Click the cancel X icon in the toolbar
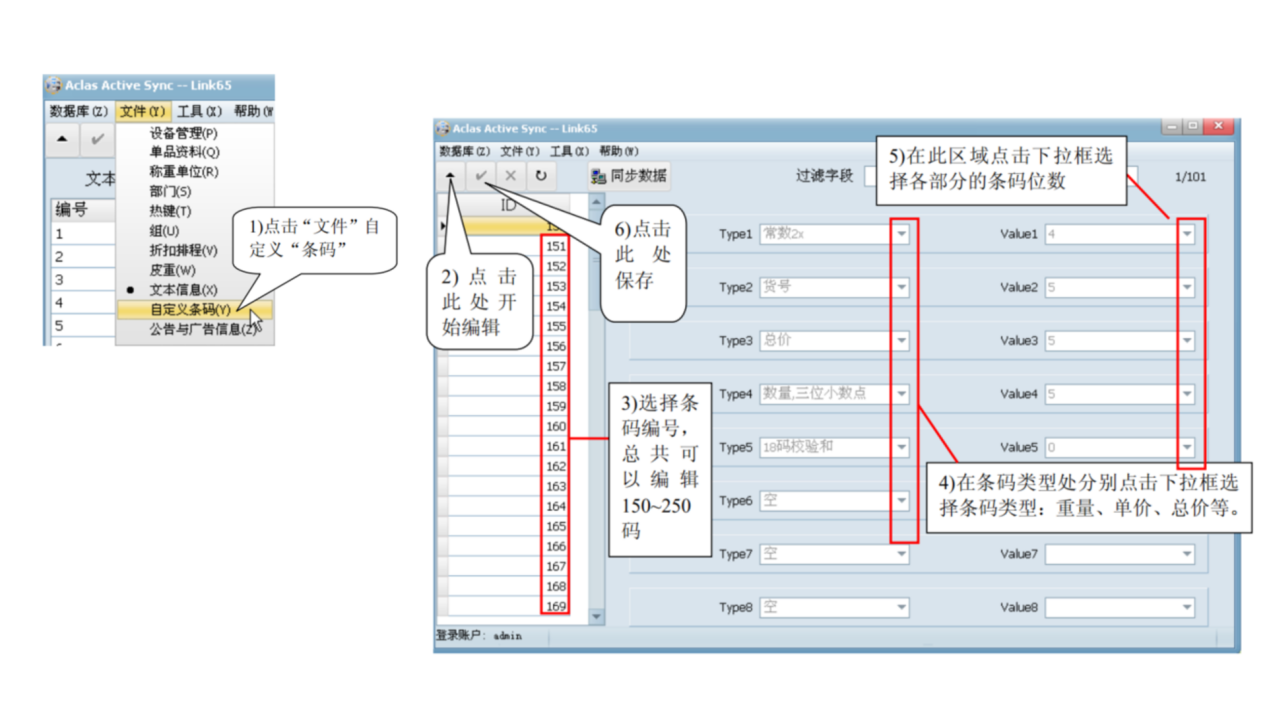The height and width of the screenshot is (713, 1267). click(x=511, y=175)
